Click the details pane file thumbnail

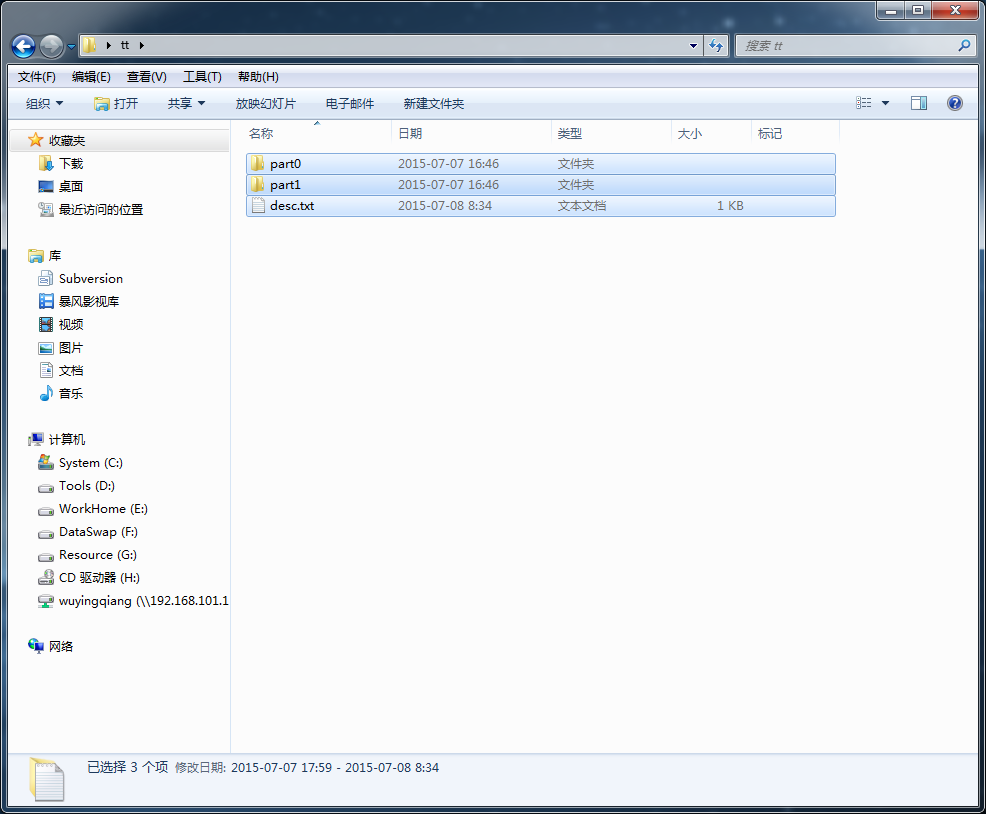point(47,779)
